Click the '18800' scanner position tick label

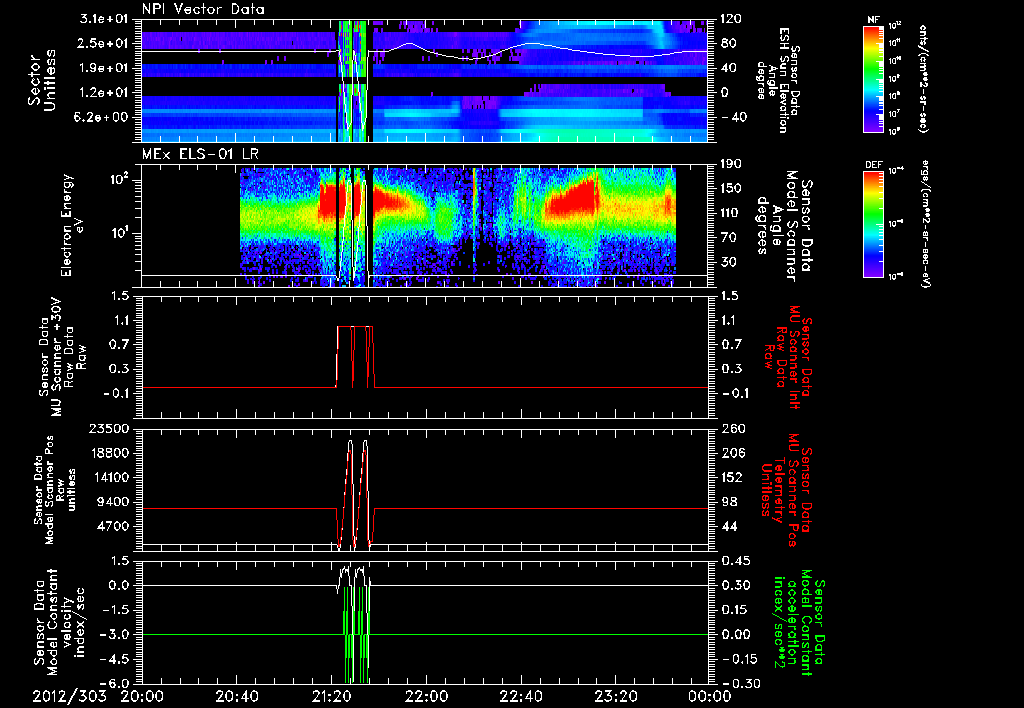click(x=110, y=453)
